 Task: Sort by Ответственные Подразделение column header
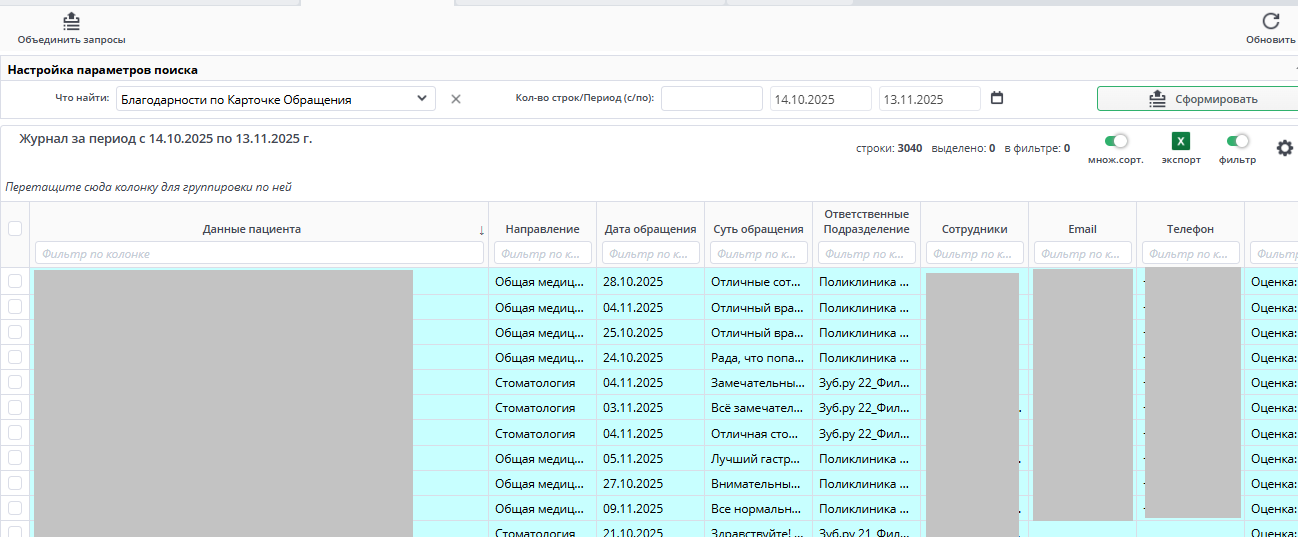pyautogui.click(x=867, y=222)
